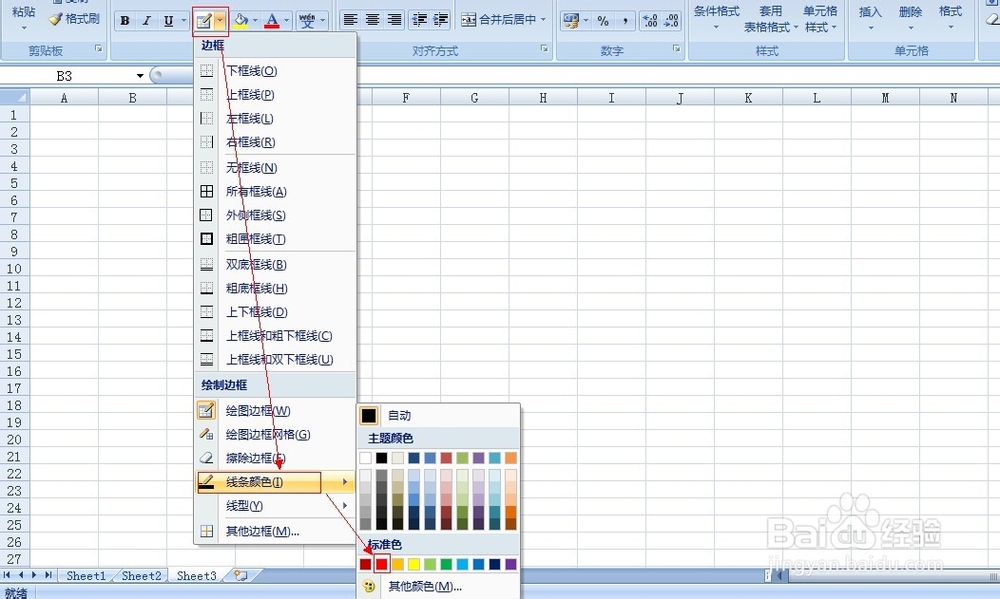Open the borders dropdown arrow
This screenshot has width=1000, height=599.
point(220,21)
